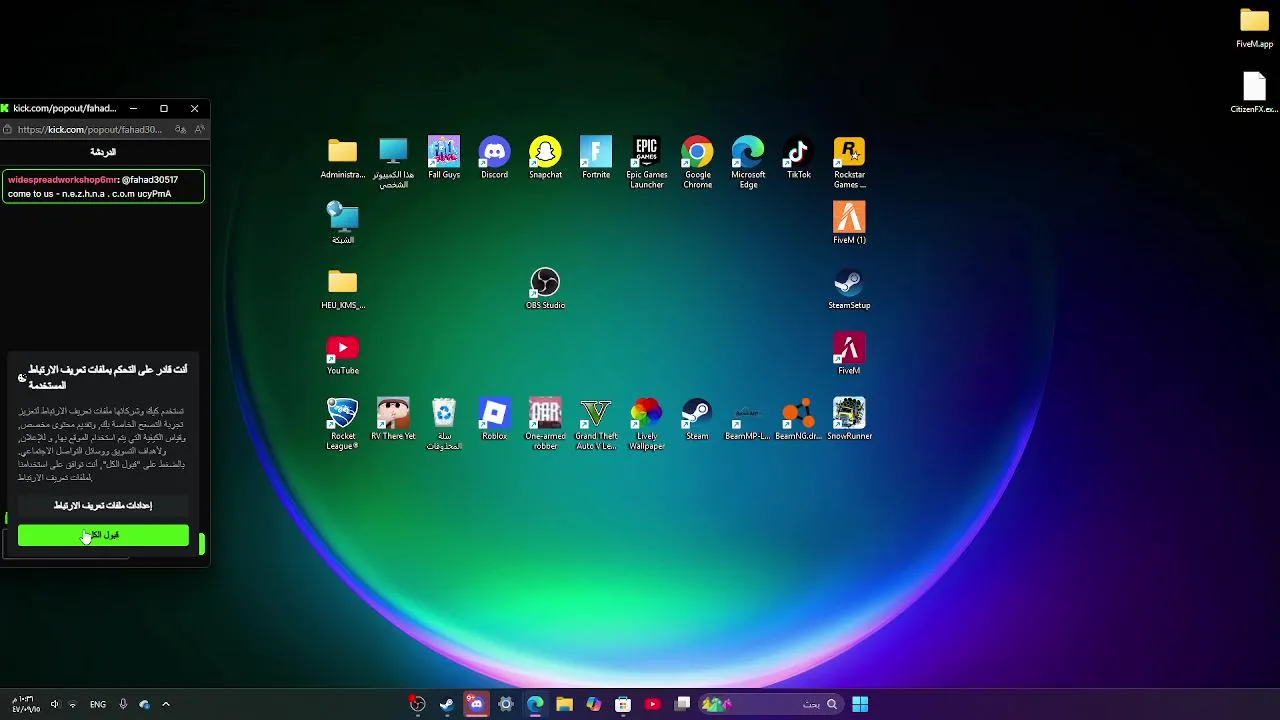
Task: Select the Recycle Bin desktop icon
Action: click(x=444, y=424)
